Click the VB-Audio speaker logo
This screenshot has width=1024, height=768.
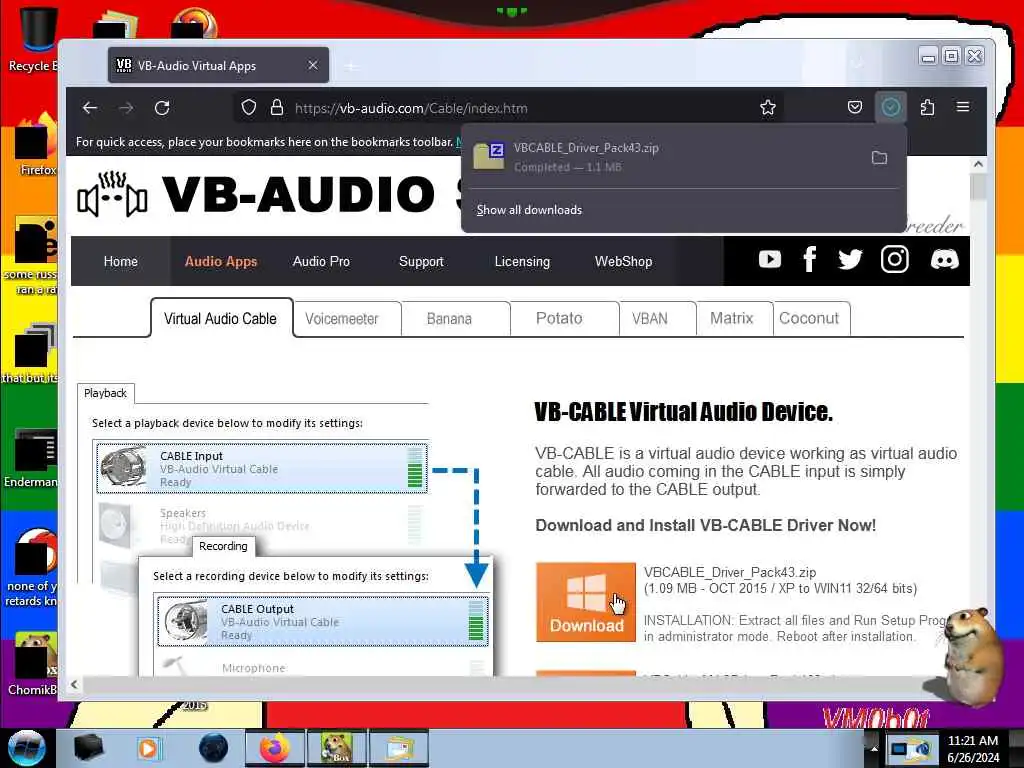112,194
